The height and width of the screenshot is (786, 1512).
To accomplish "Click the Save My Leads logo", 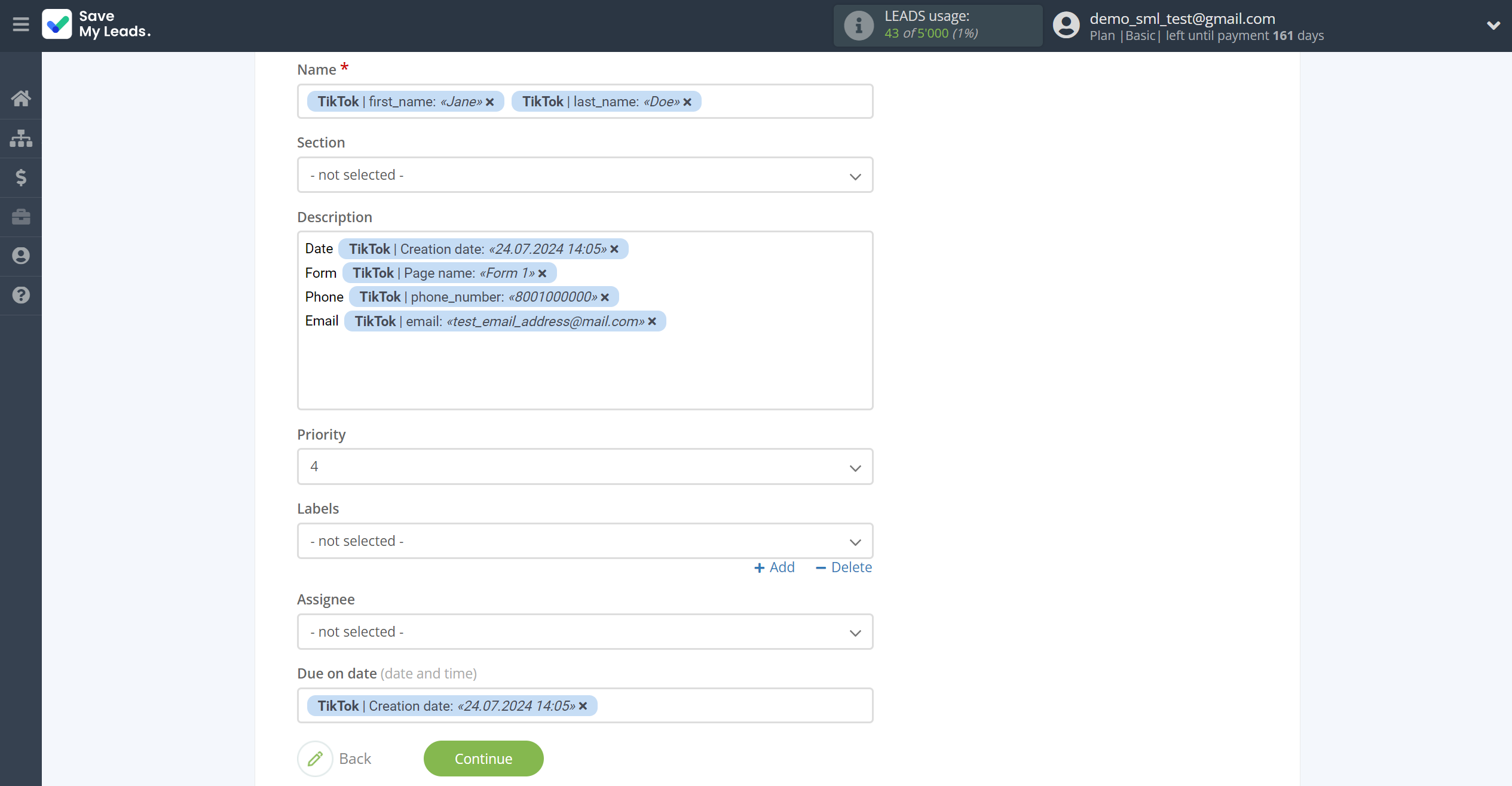I will pyautogui.click(x=96, y=24).
